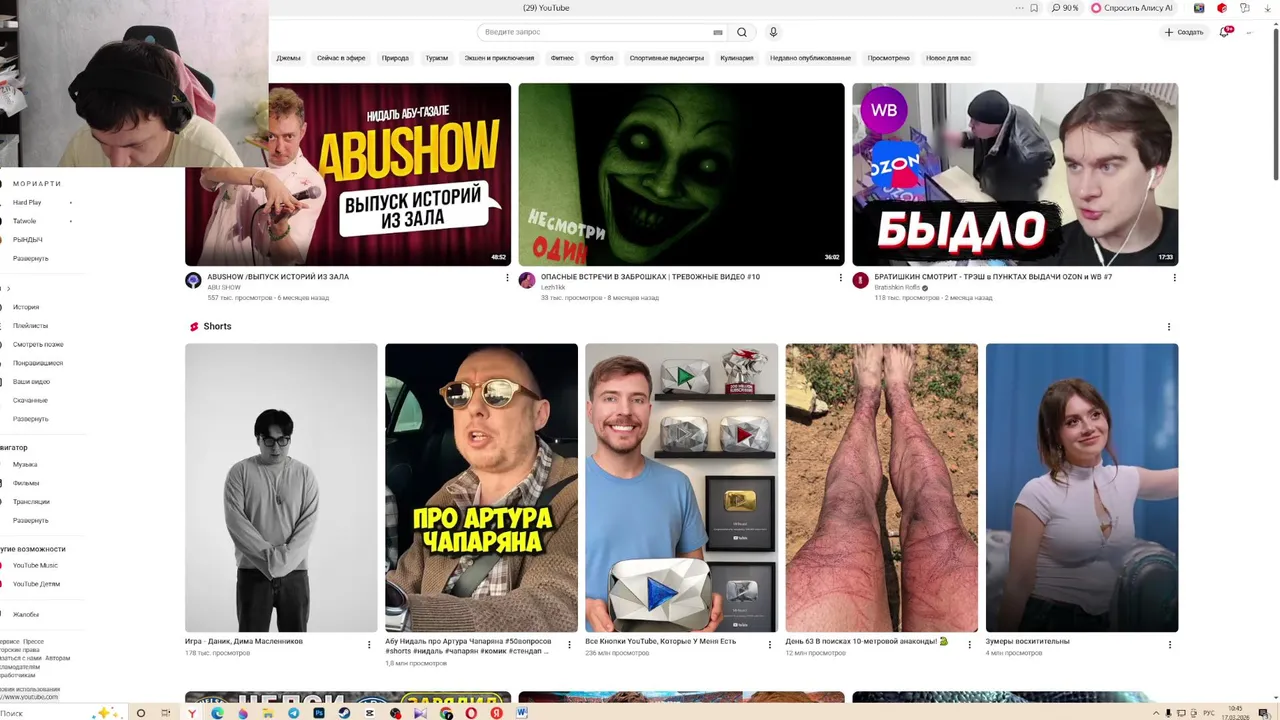Open ABU SHOW channel name link
The image size is (1280, 720).
(224, 287)
